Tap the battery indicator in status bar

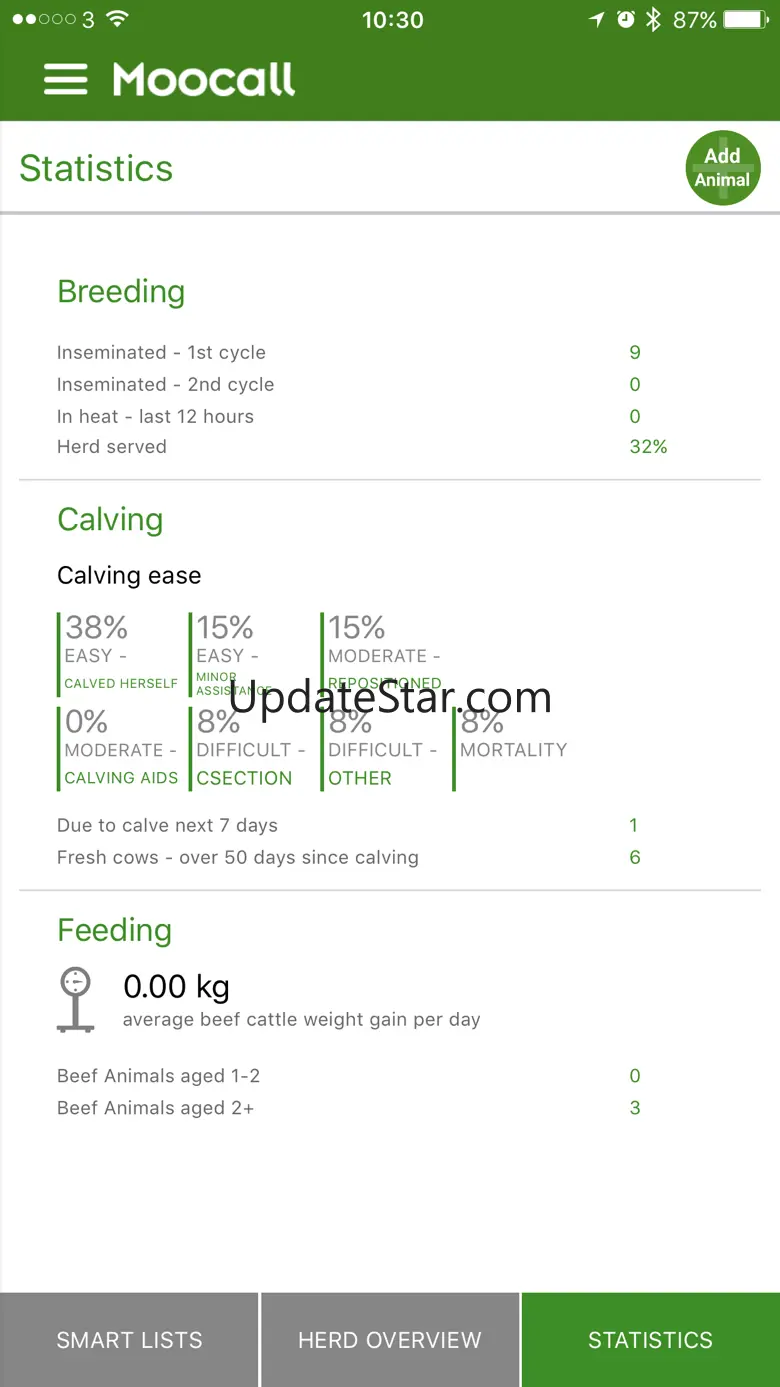pyautogui.click(x=744, y=20)
